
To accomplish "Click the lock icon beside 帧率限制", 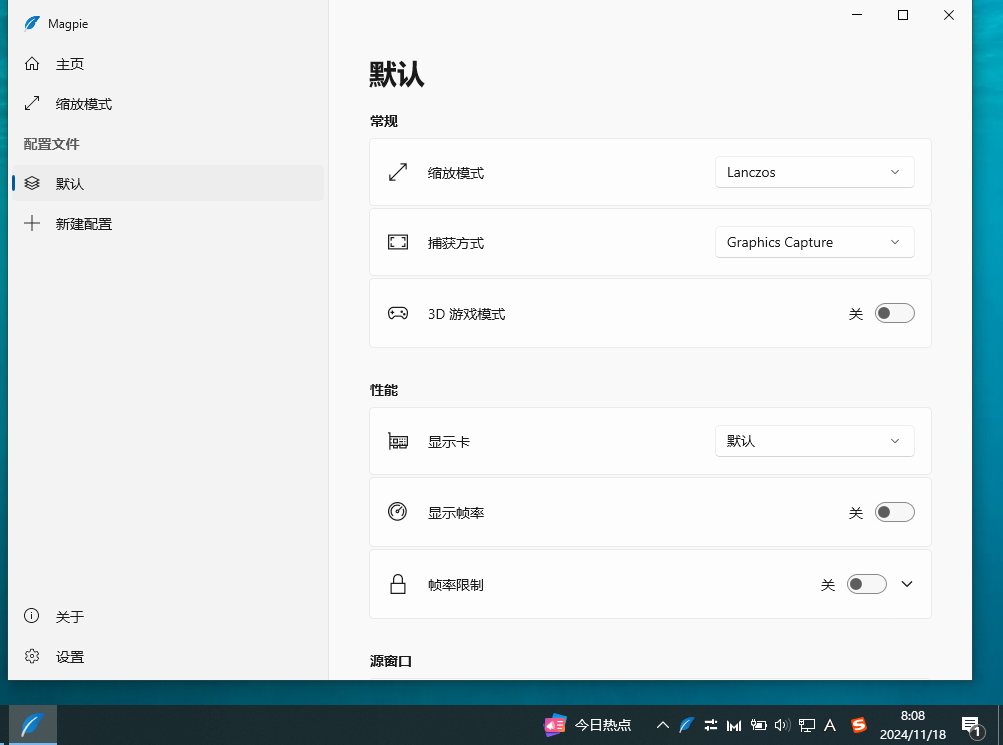I will click(398, 584).
